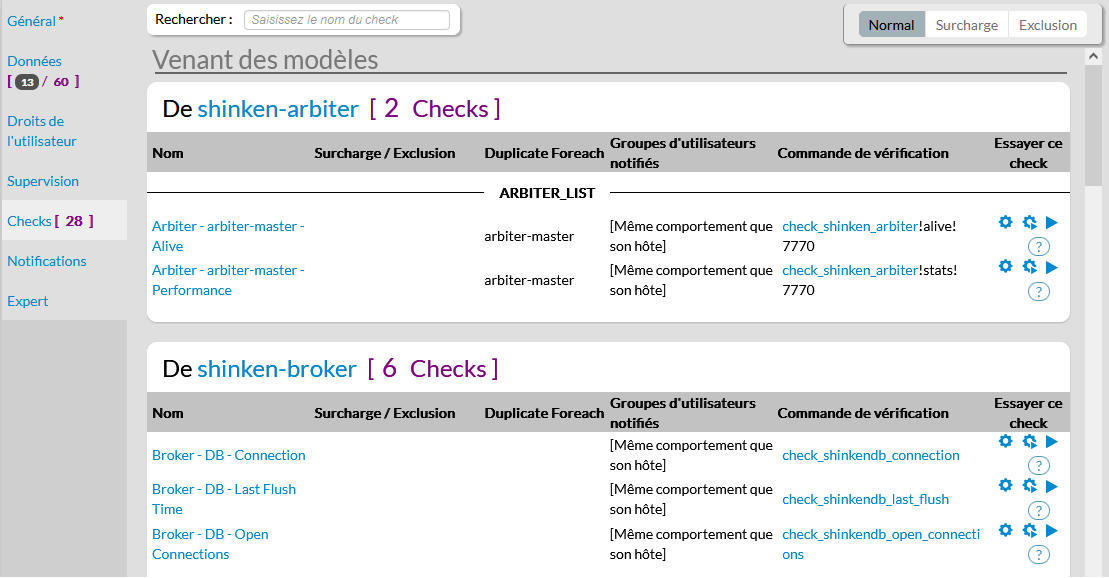Open the Données sidebar tab
The width and height of the screenshot is (1109, 578).
tap(35, 61)
